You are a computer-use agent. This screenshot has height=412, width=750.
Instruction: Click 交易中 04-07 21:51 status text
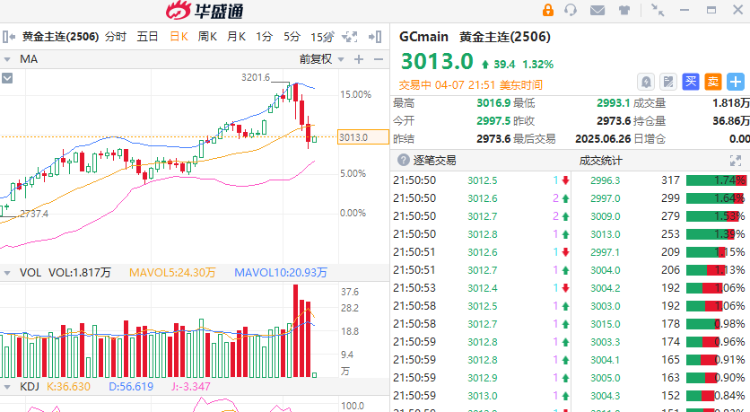point(471,85)
